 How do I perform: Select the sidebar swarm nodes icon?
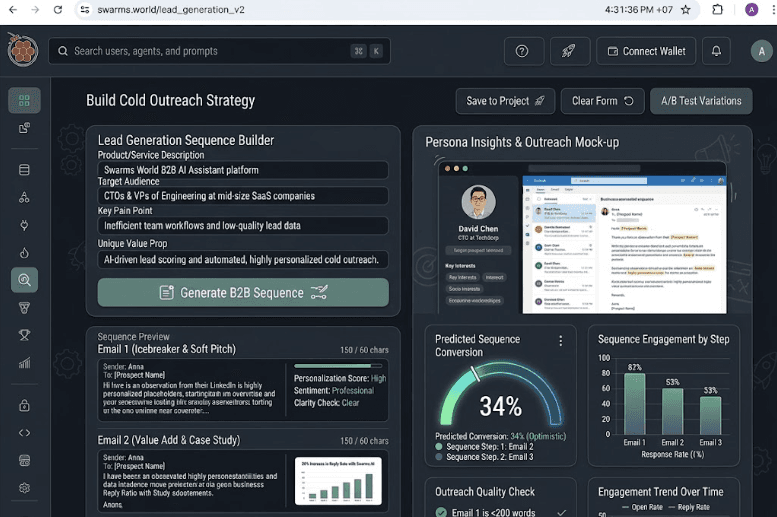[x=24, y=198]
